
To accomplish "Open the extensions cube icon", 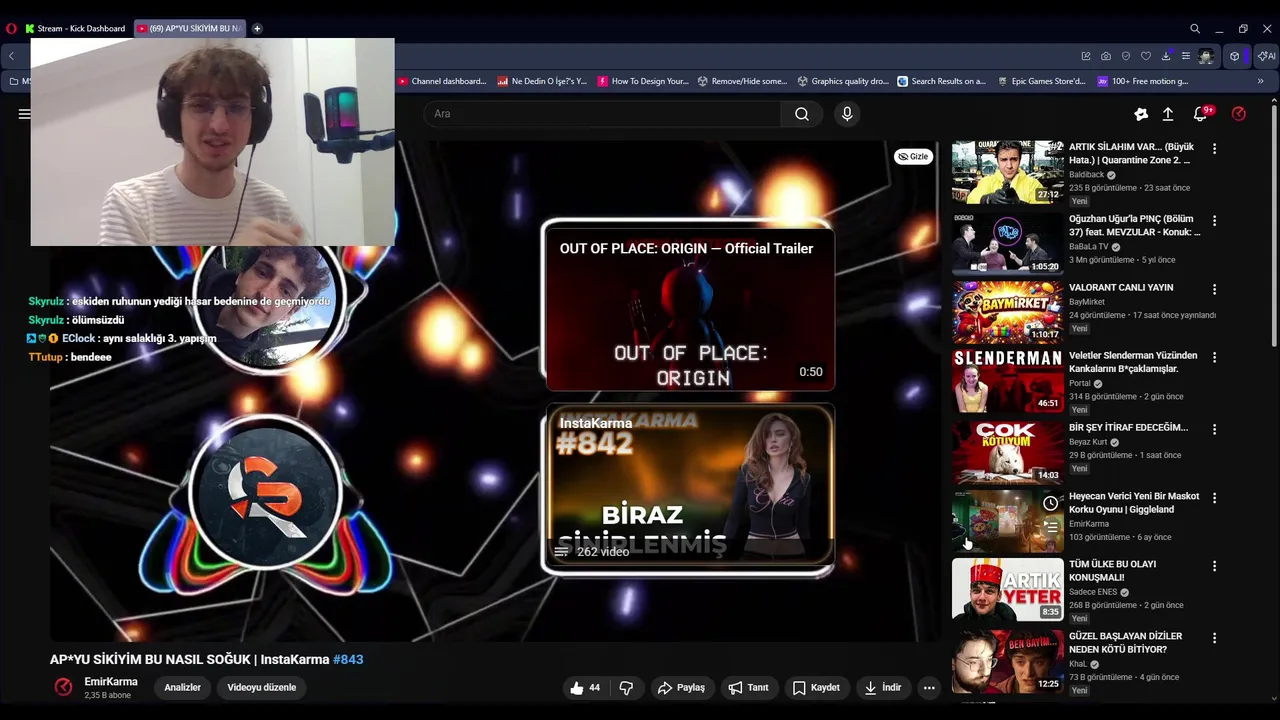I will (x=1235, y=56).
